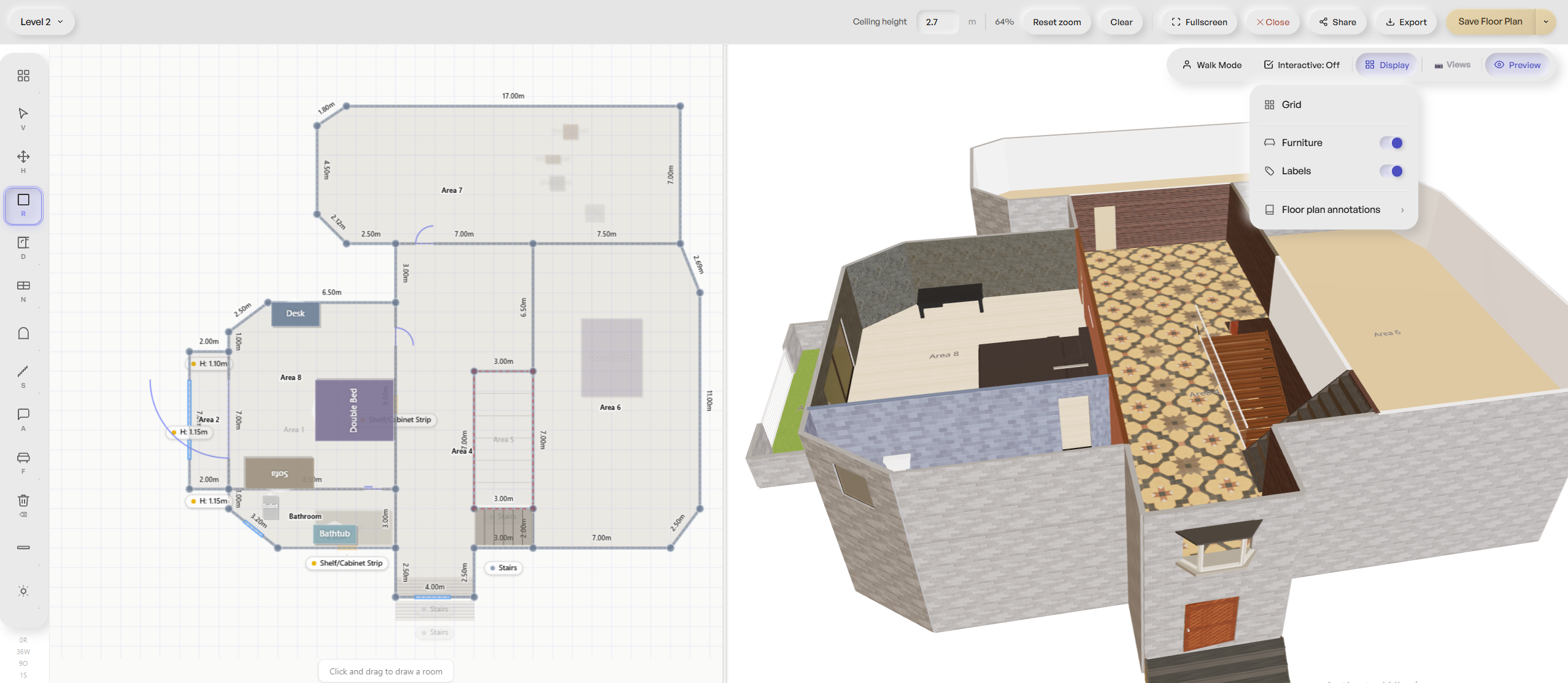Select the Double Bed in floor plan
This screenshot has width=1568, height=683.
click(x=353, y=410)
